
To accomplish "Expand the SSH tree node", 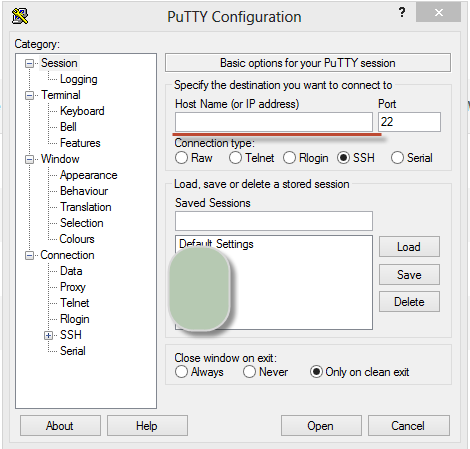I will tap(49, 335).
